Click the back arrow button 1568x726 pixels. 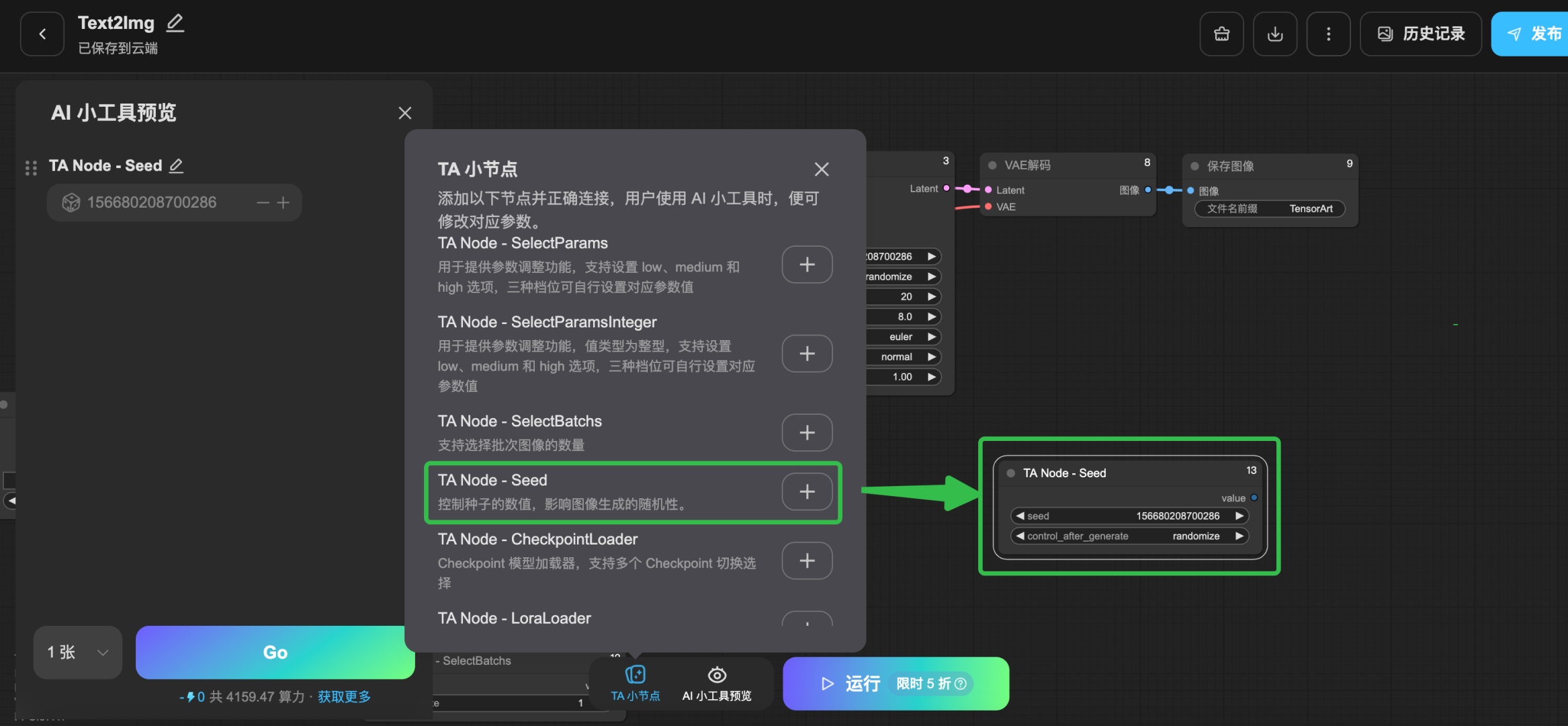pos(42,34)
